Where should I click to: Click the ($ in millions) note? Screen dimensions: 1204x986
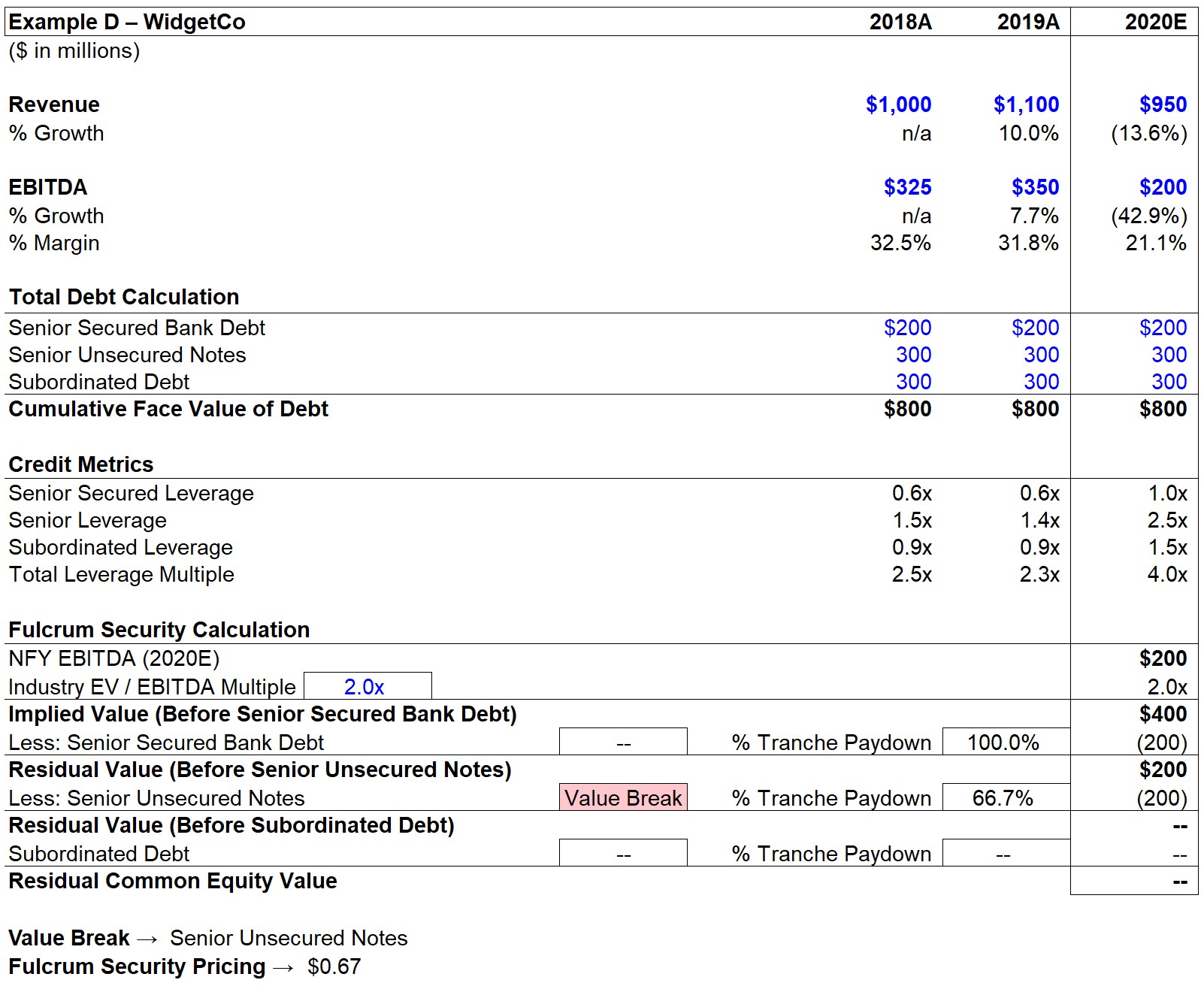(74, 50)
